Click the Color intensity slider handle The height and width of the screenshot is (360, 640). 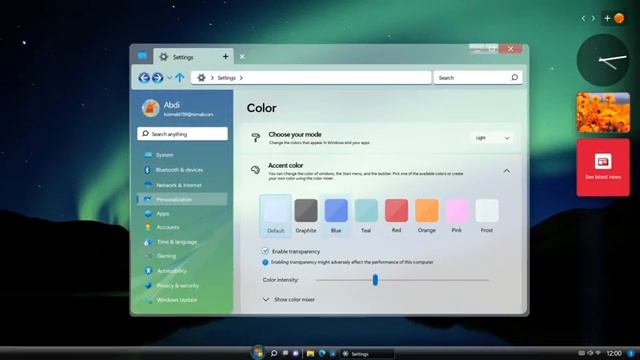tap(375, 280)
